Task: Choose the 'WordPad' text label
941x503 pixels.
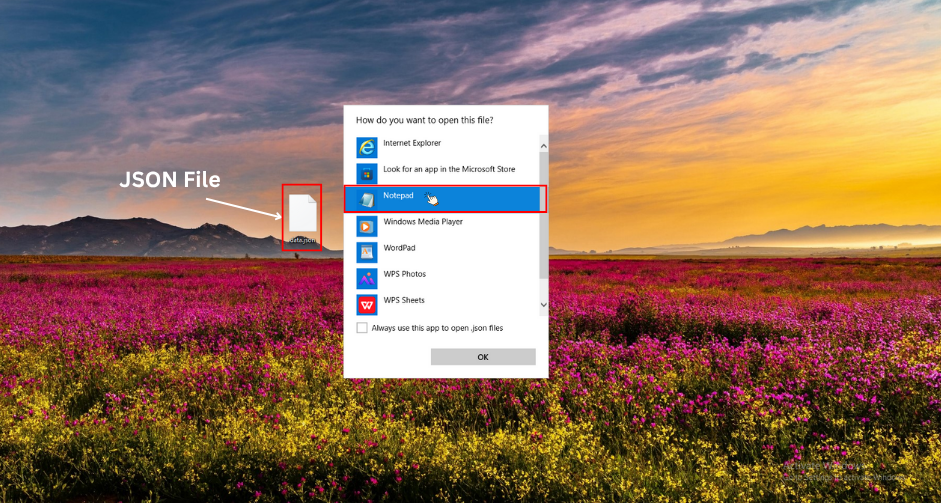Action: click(x=399, y=248)
